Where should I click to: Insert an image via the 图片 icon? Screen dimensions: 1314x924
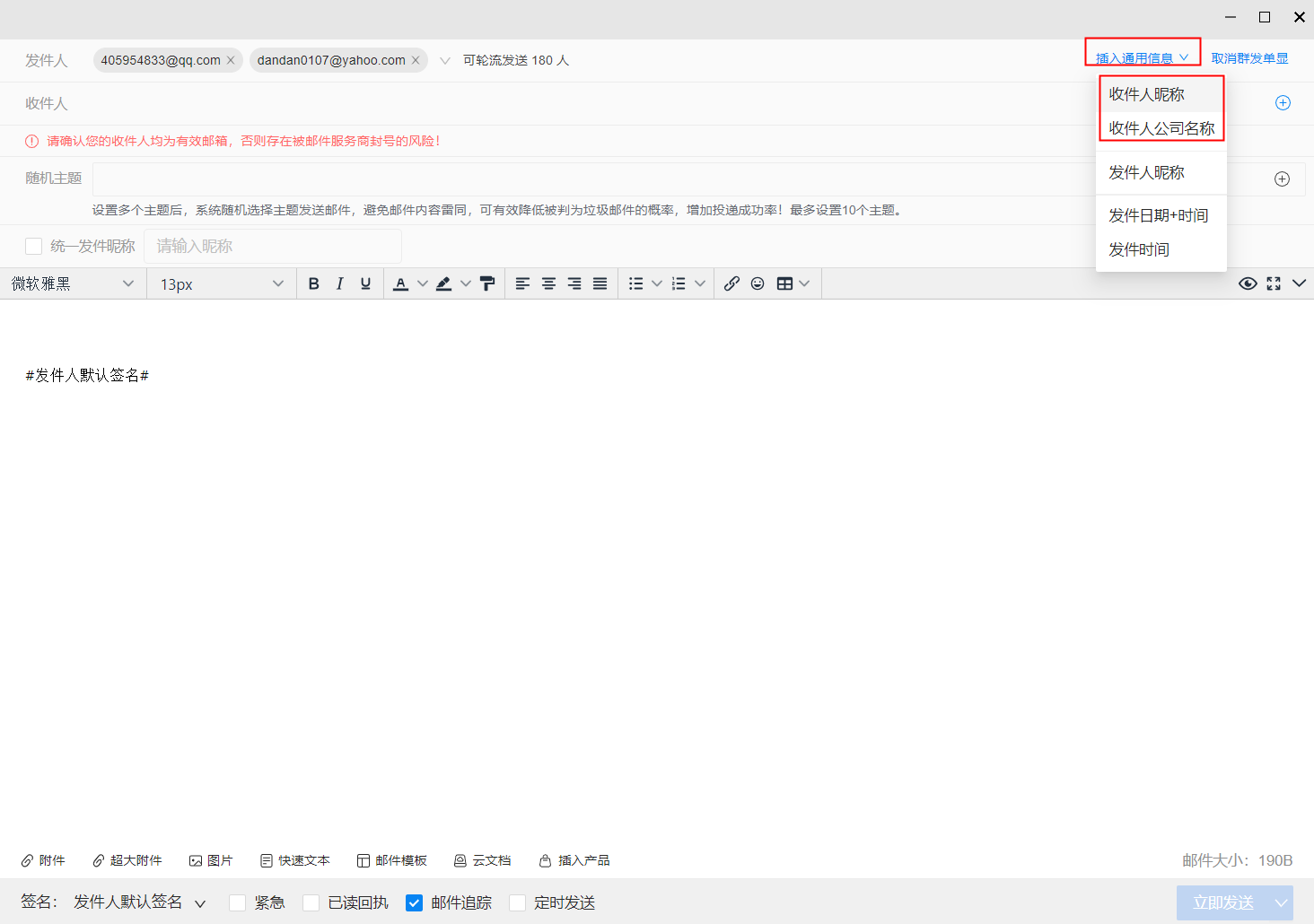212,860
